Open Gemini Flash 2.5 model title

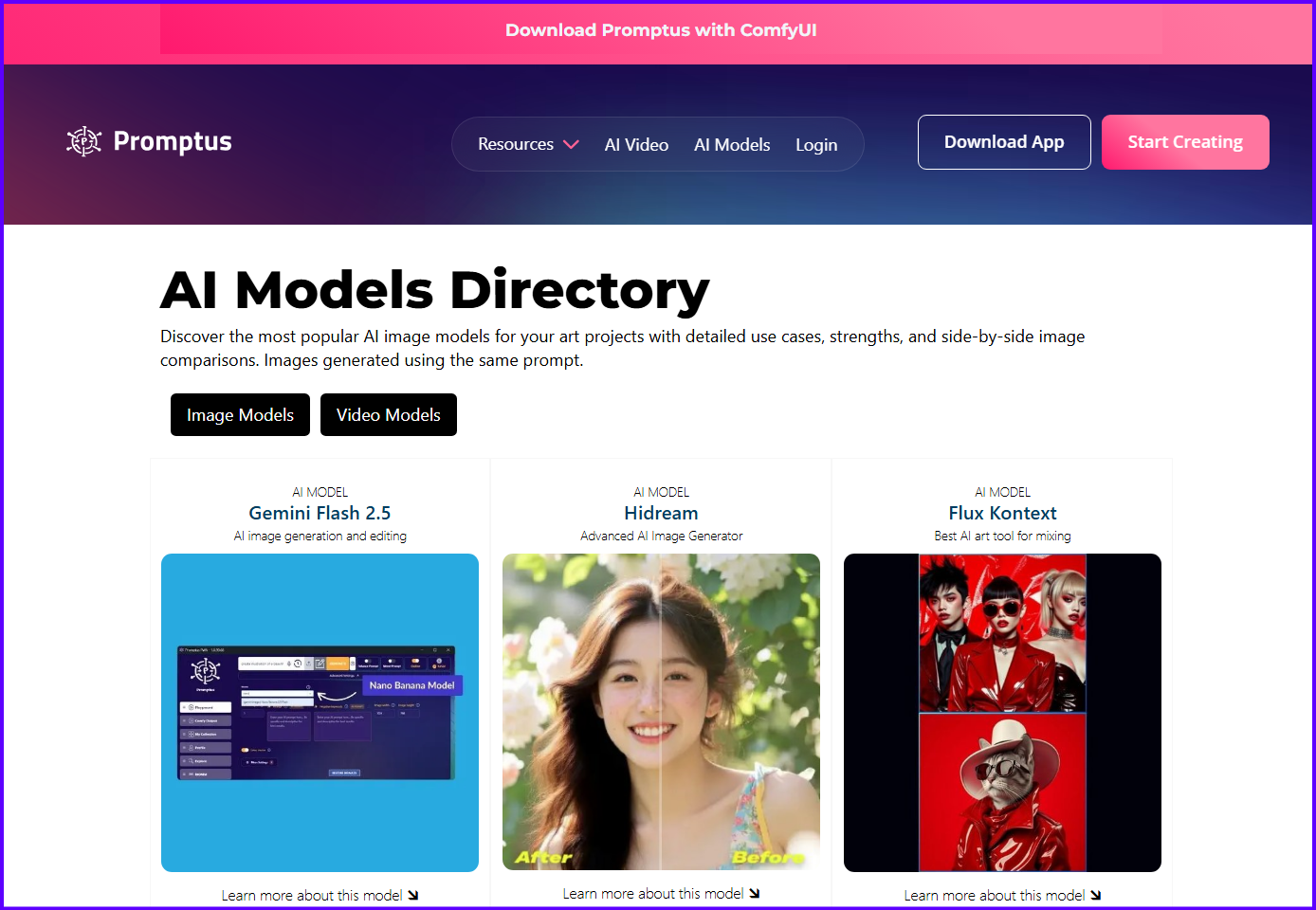[x=320, y=513]
